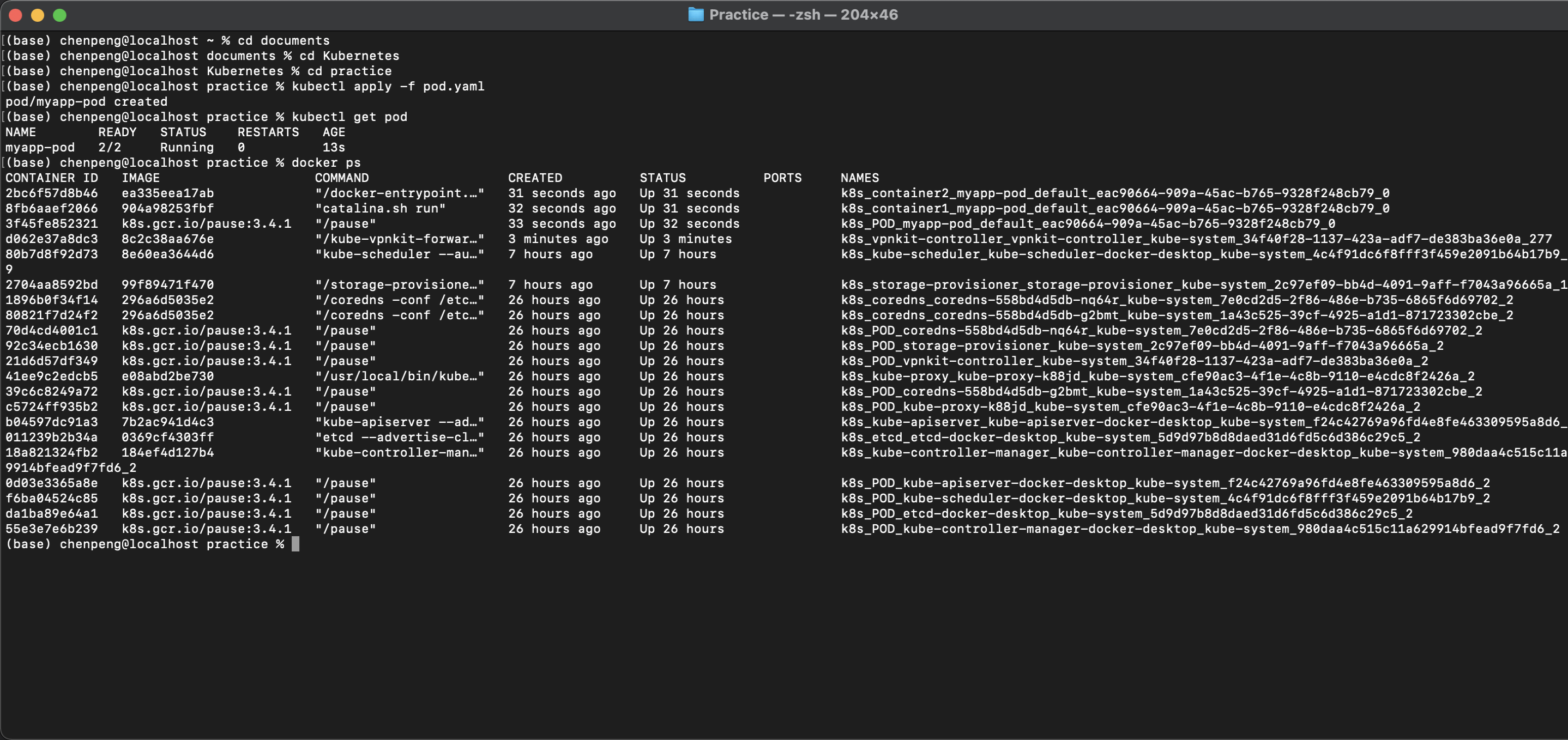Click container ID '8fb6aaef2066'
This screenshot has height=740, width=1568.
[52, 208]
